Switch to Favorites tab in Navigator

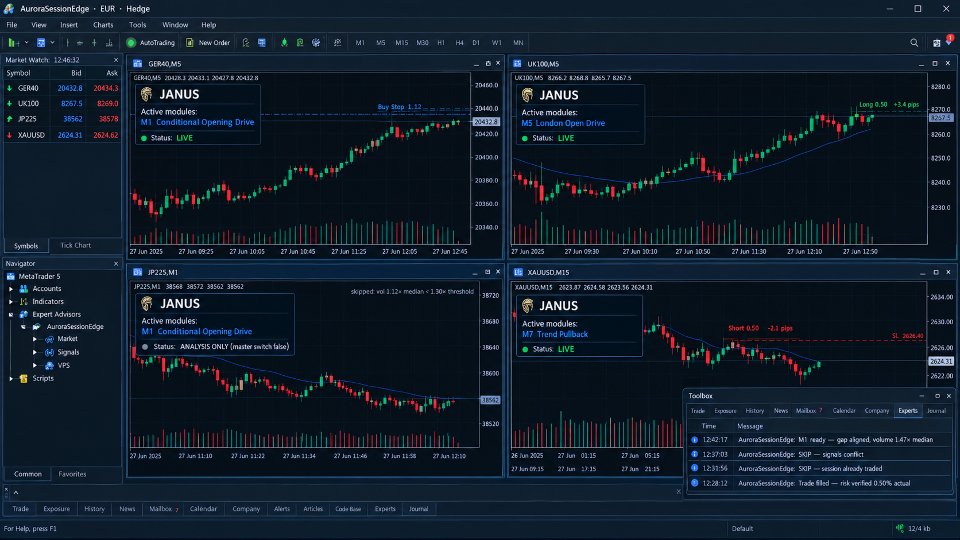[x=72, y=474]
